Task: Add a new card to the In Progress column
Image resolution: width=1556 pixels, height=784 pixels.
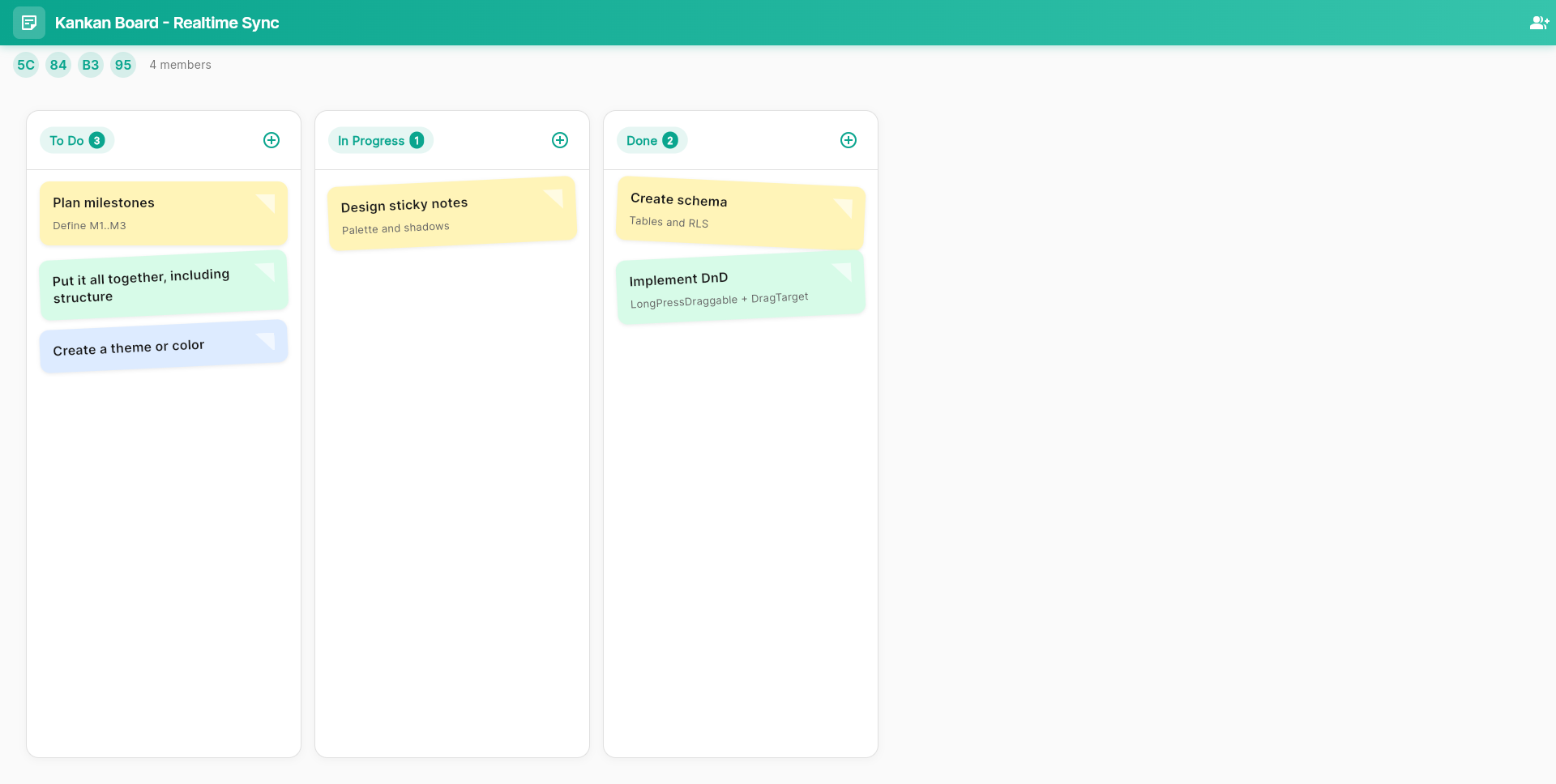Action: [x=560, y=139]
